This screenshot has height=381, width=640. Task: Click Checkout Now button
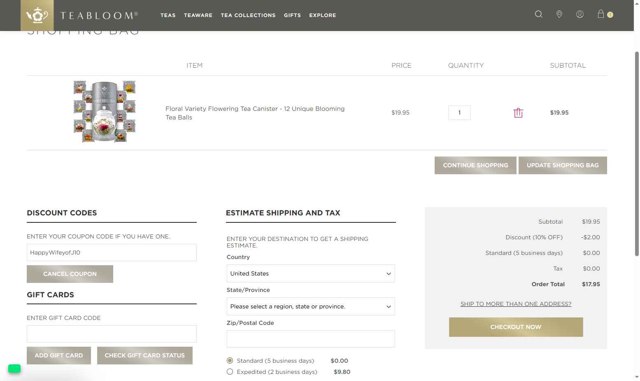pos(516,327)
